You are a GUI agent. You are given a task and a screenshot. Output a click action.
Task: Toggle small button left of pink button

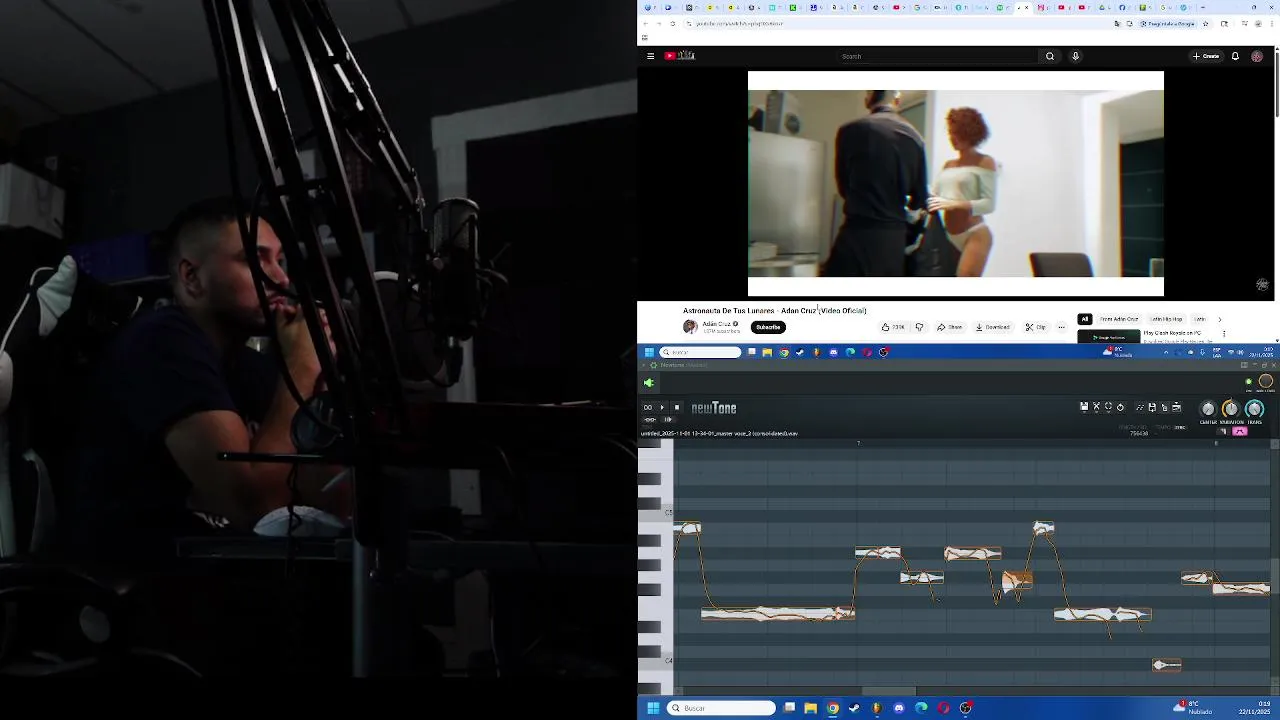(1222, 431)
